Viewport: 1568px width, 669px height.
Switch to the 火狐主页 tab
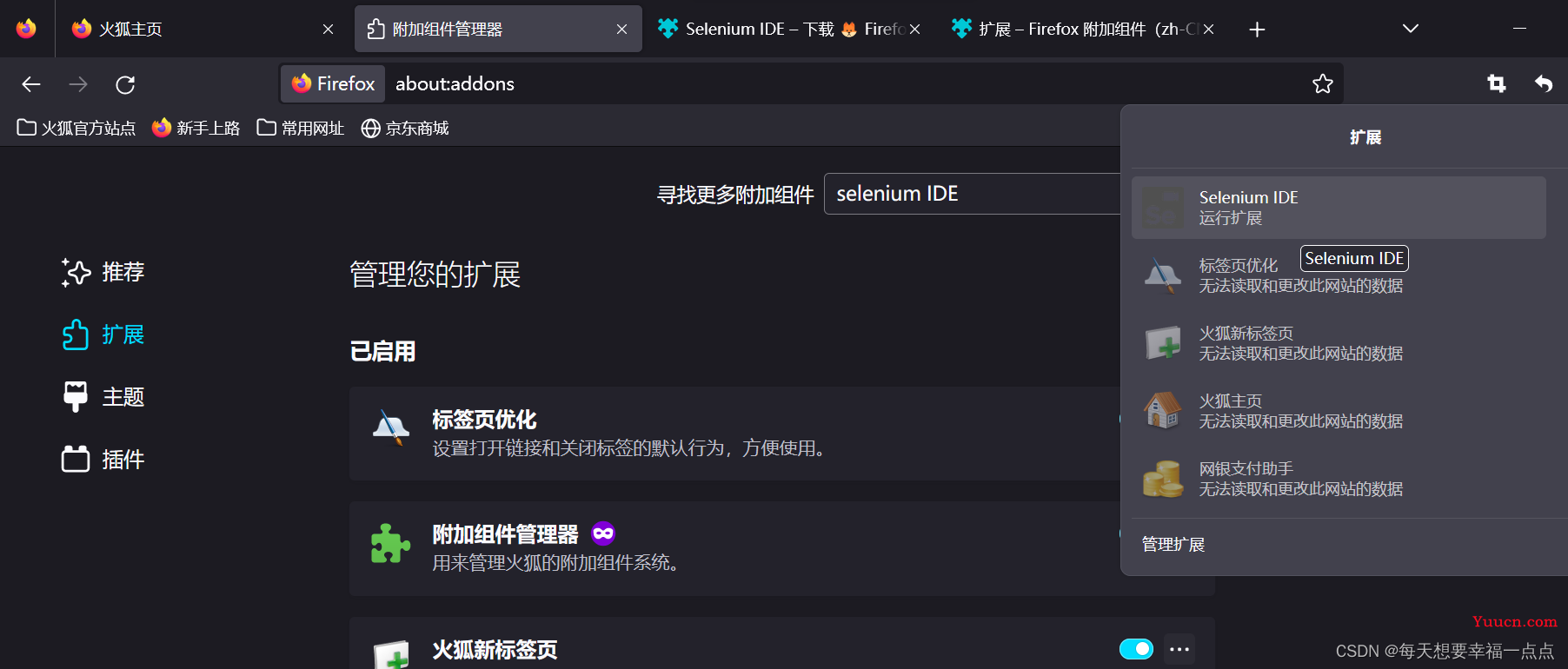click(x=203, y=30)
